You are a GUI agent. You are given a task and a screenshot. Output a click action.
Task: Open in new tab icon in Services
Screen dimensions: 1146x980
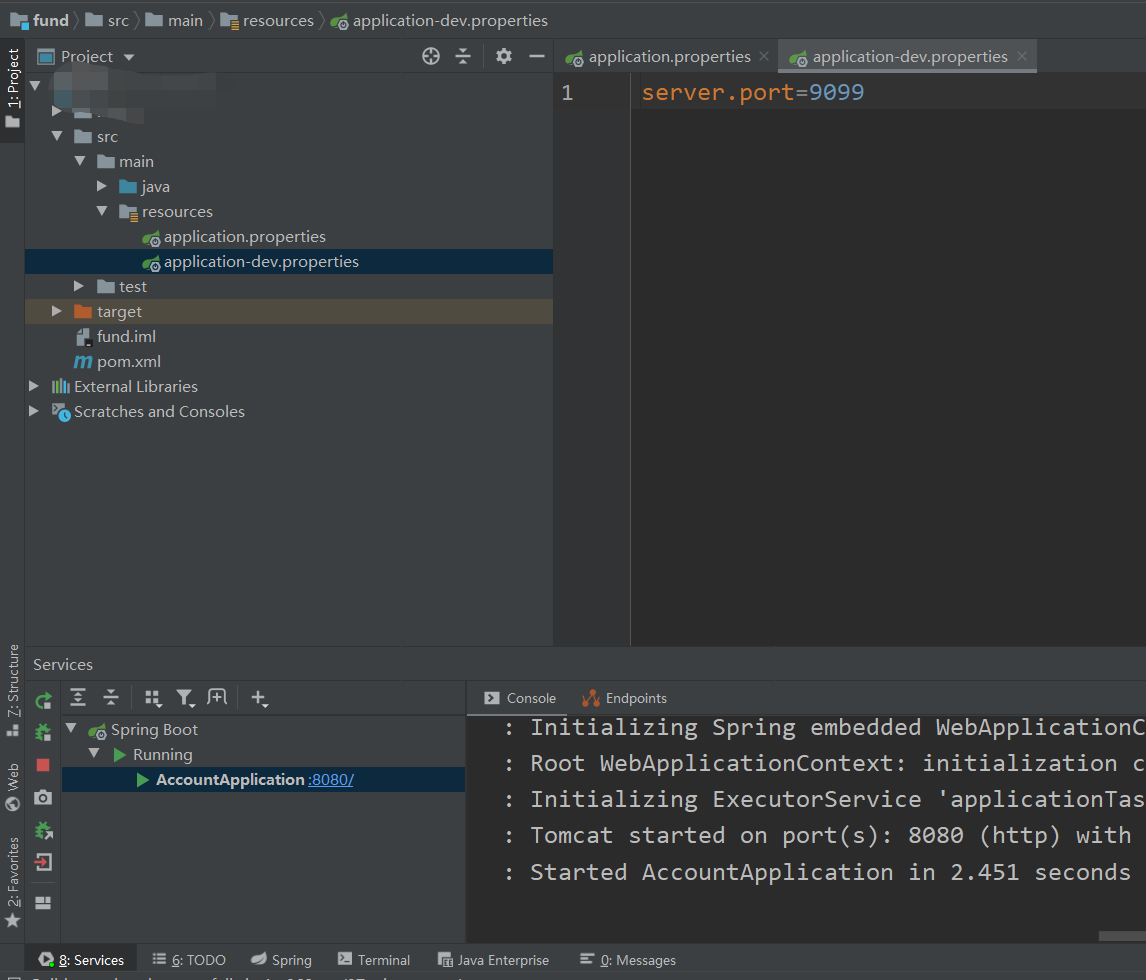(217, 697)
